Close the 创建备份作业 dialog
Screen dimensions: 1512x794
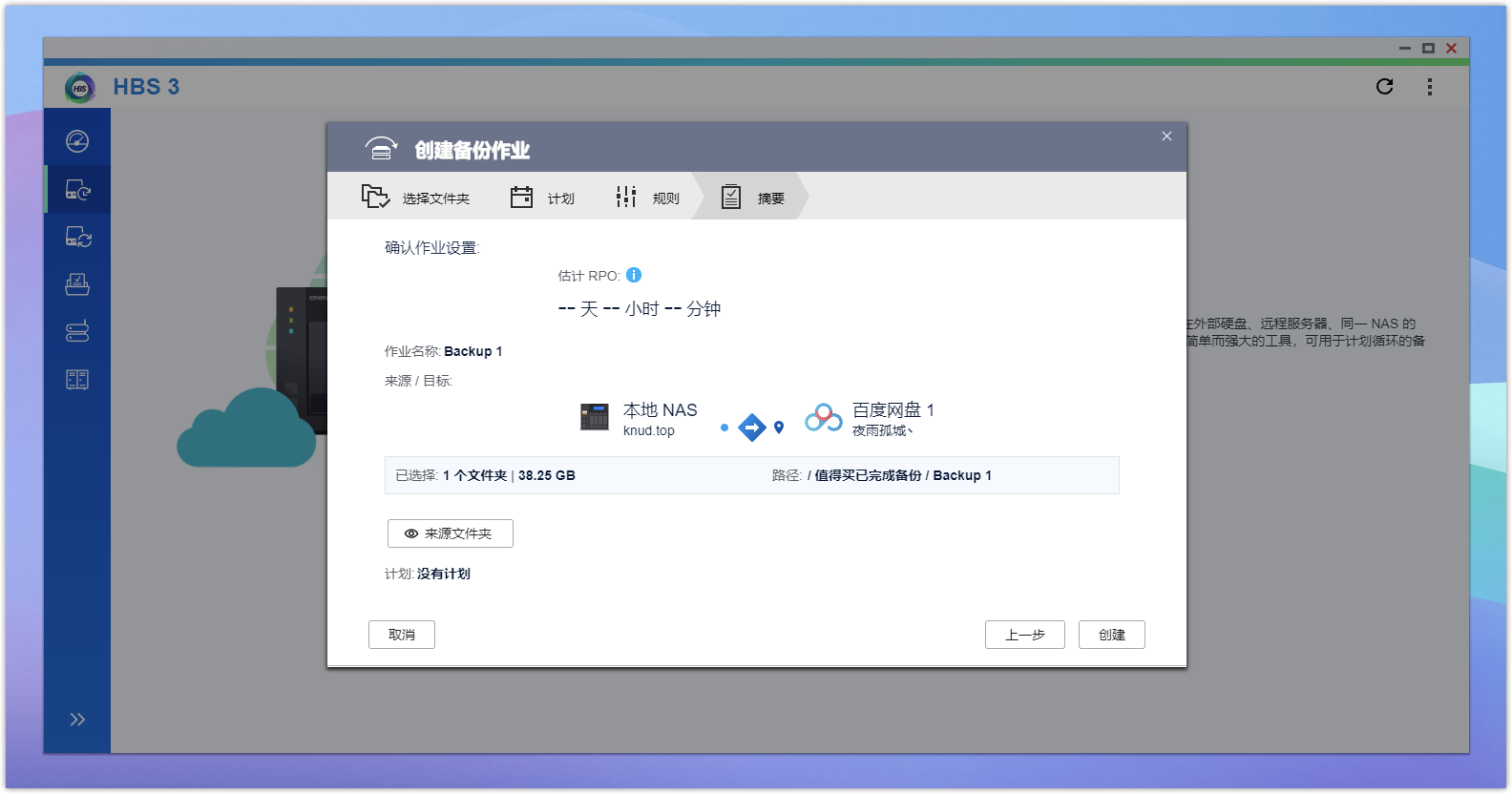(1166, 136)
